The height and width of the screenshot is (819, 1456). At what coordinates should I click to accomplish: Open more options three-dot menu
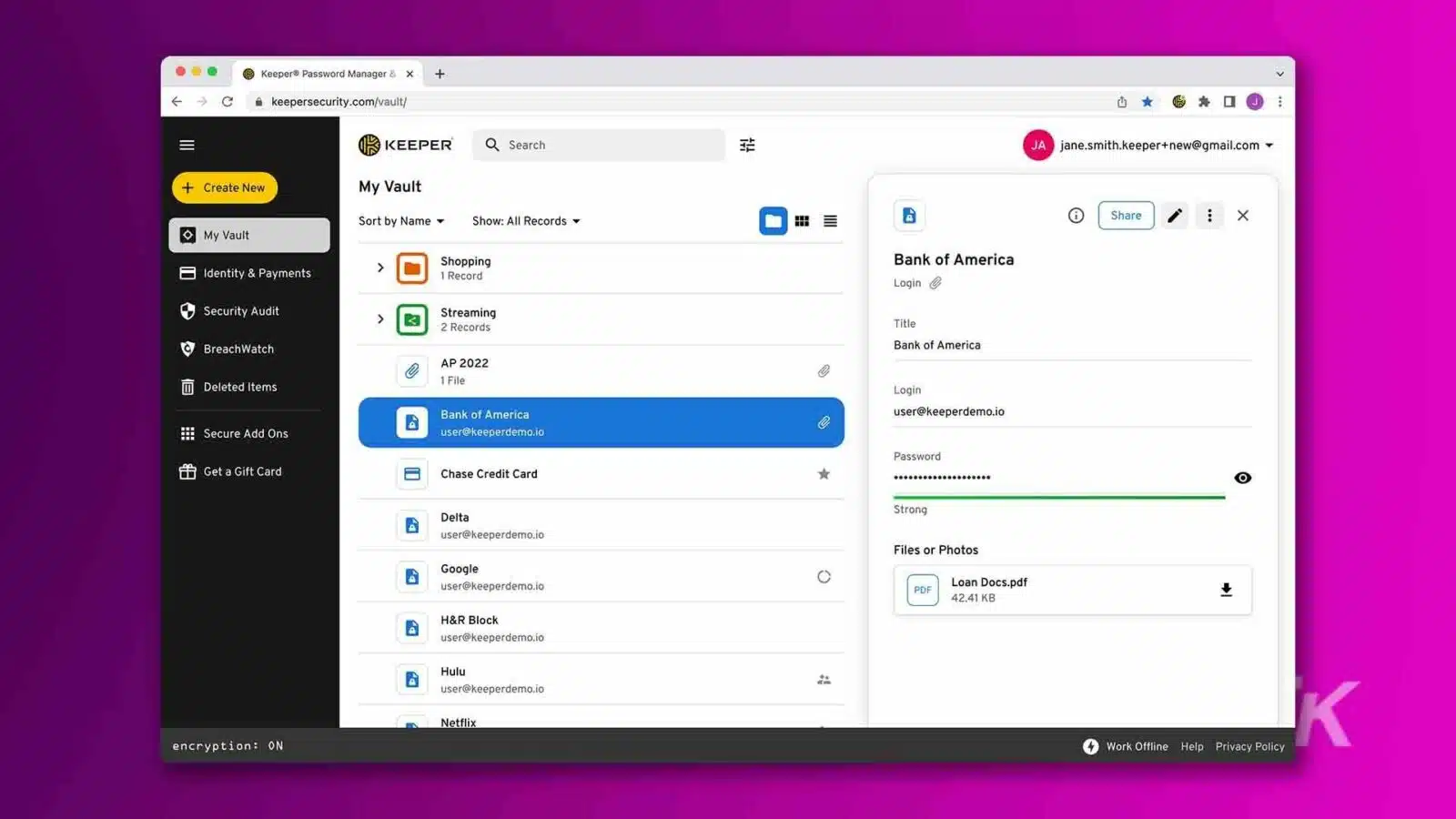tap(1209, 216)
